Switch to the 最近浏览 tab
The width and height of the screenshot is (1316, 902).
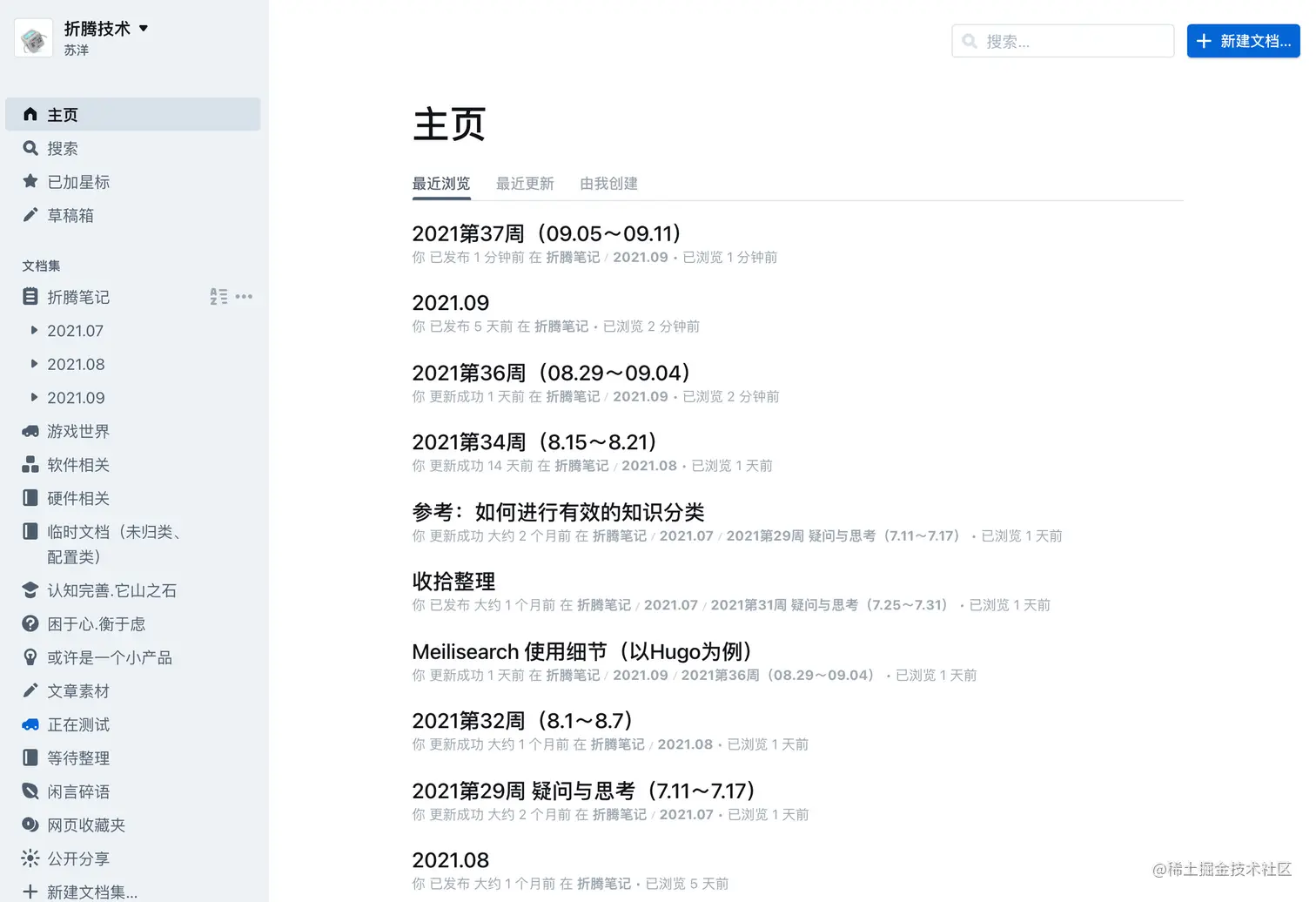(441, 184)
